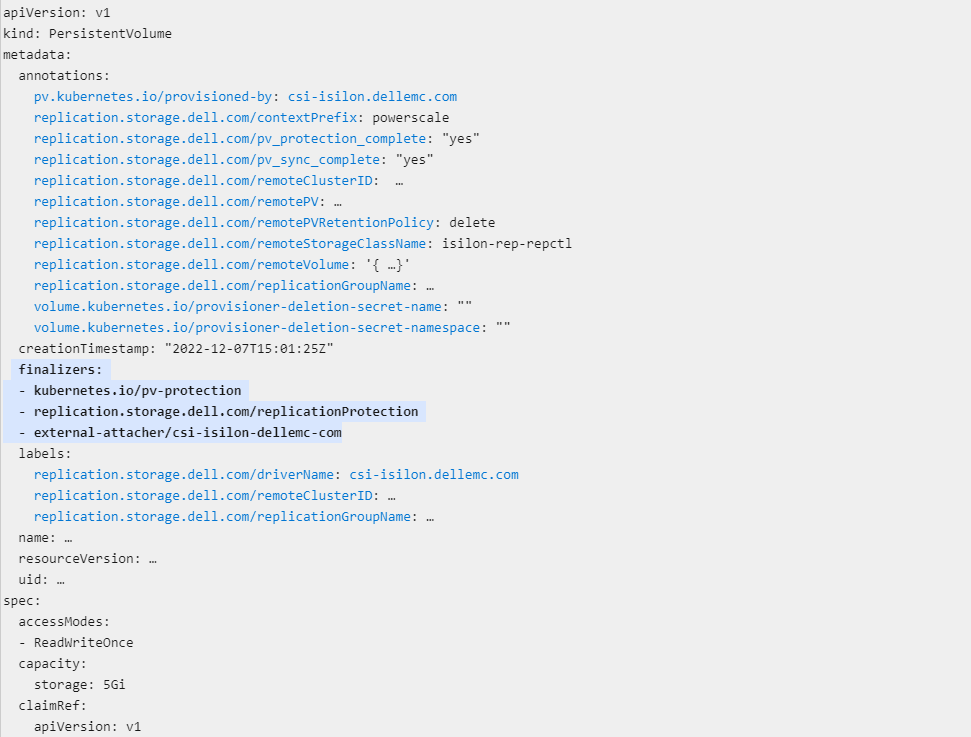Image resolution: width=971 pixels, height=737 pixels.
Task: Click the remoteStorageClassName value 'isilon-rep-repctl'
Action: 507,244
